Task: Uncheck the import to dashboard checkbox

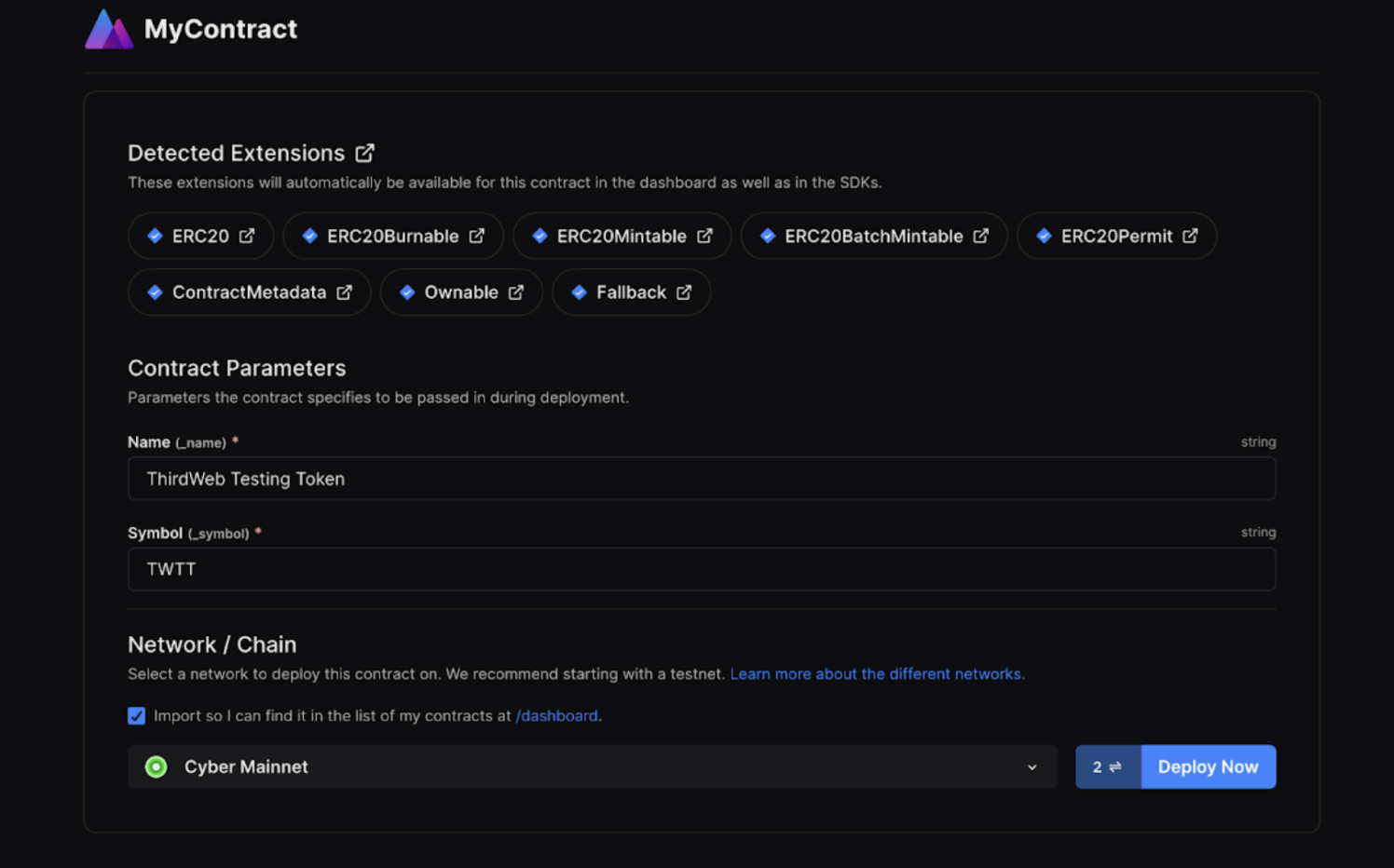Action: click(x=137, y=716)
